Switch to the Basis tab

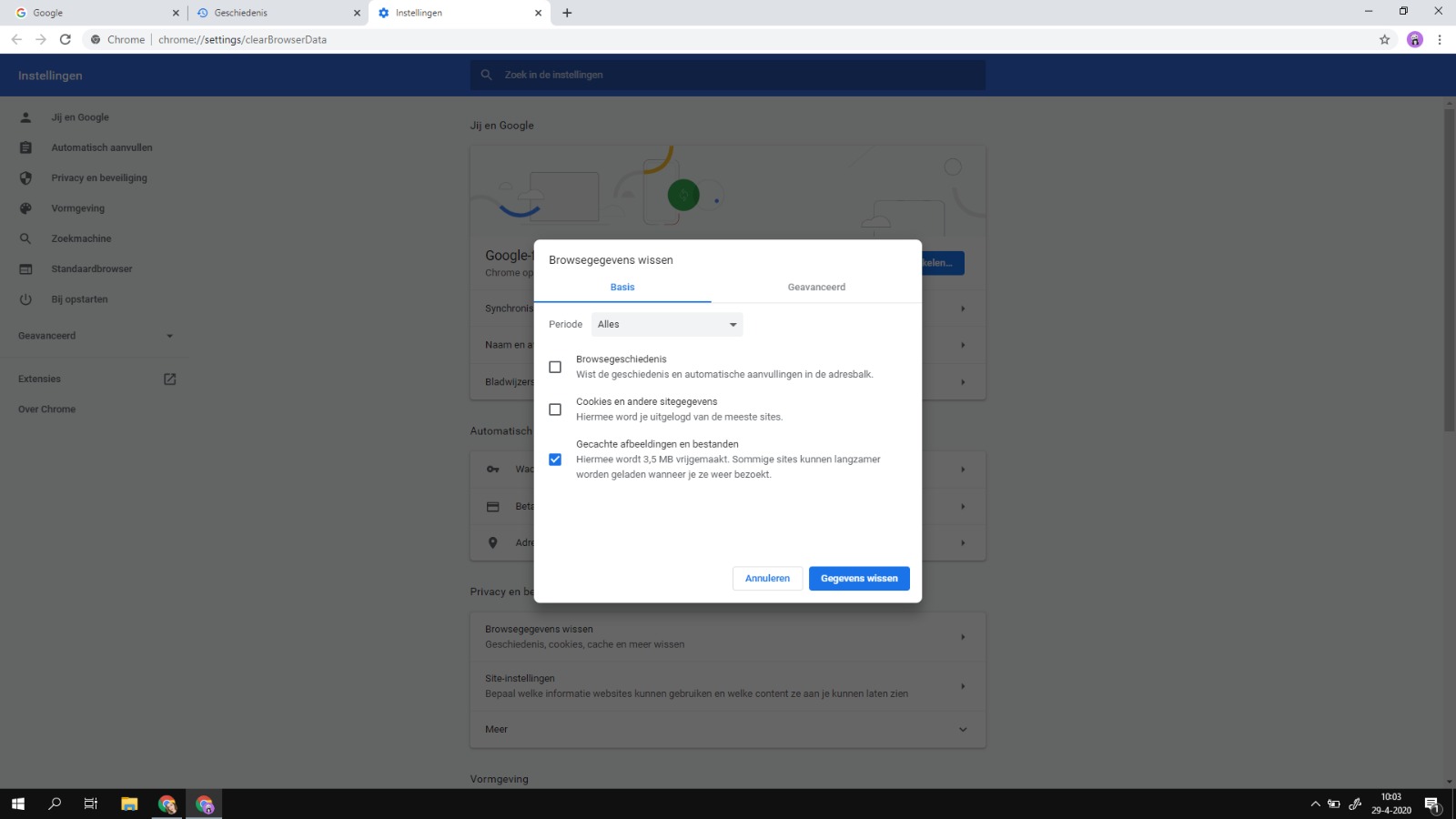(622, 288)
